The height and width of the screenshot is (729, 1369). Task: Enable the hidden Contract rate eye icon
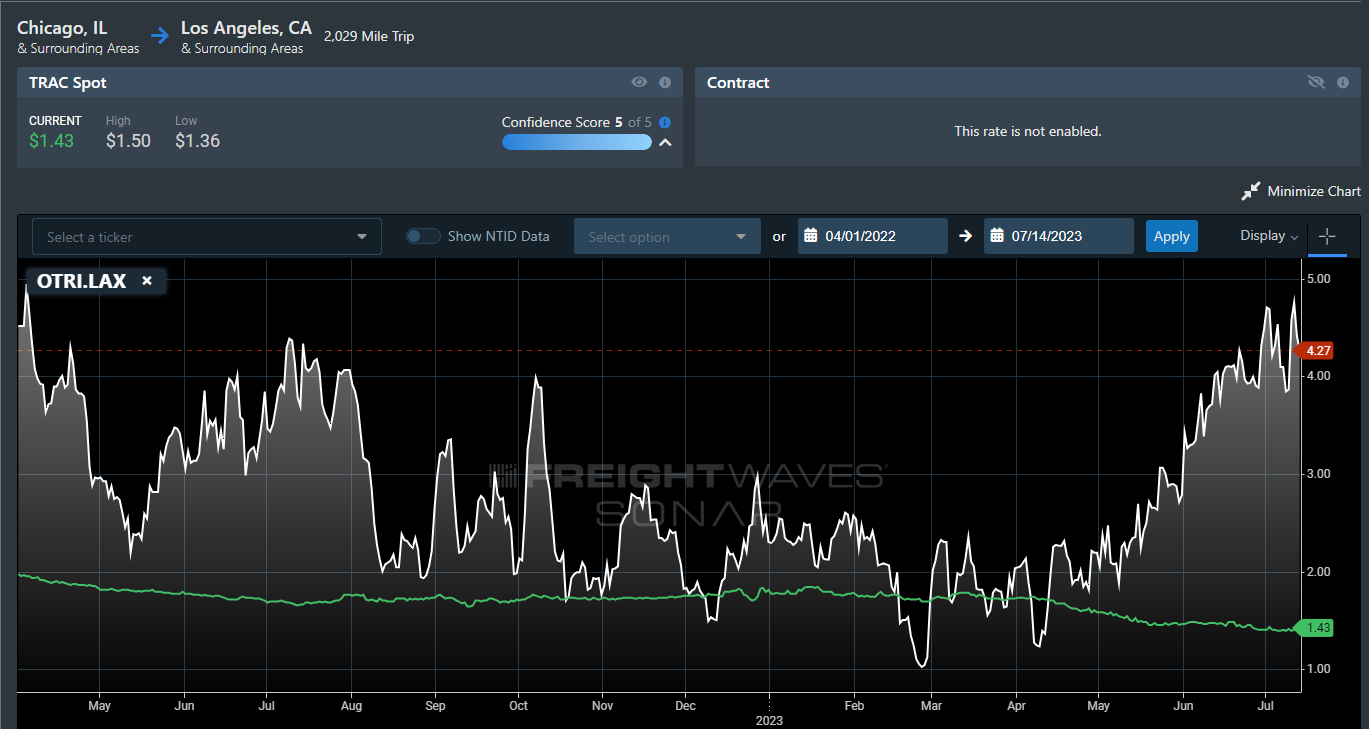click(1316, 83)
